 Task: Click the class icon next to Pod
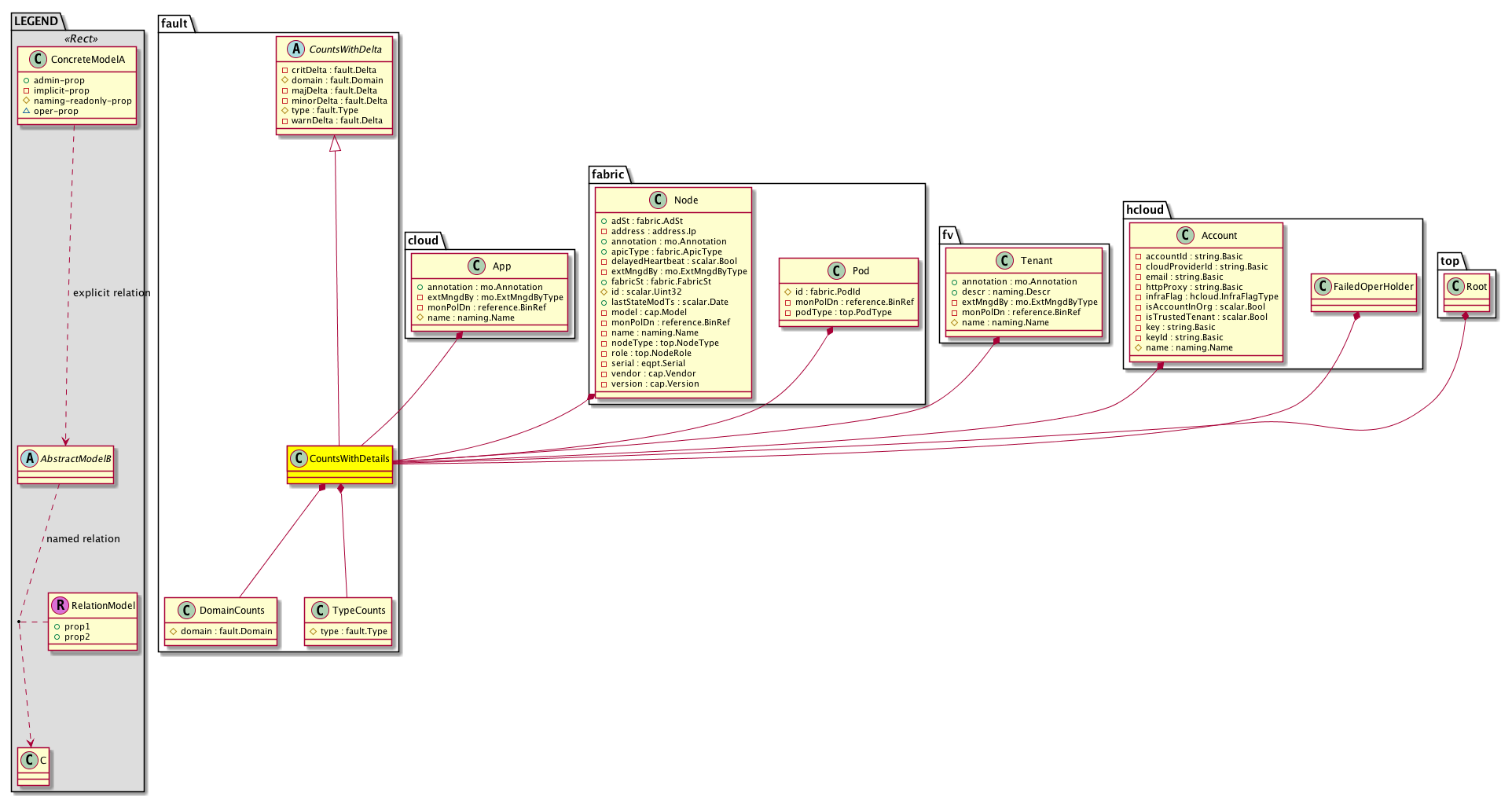[838, 270]
